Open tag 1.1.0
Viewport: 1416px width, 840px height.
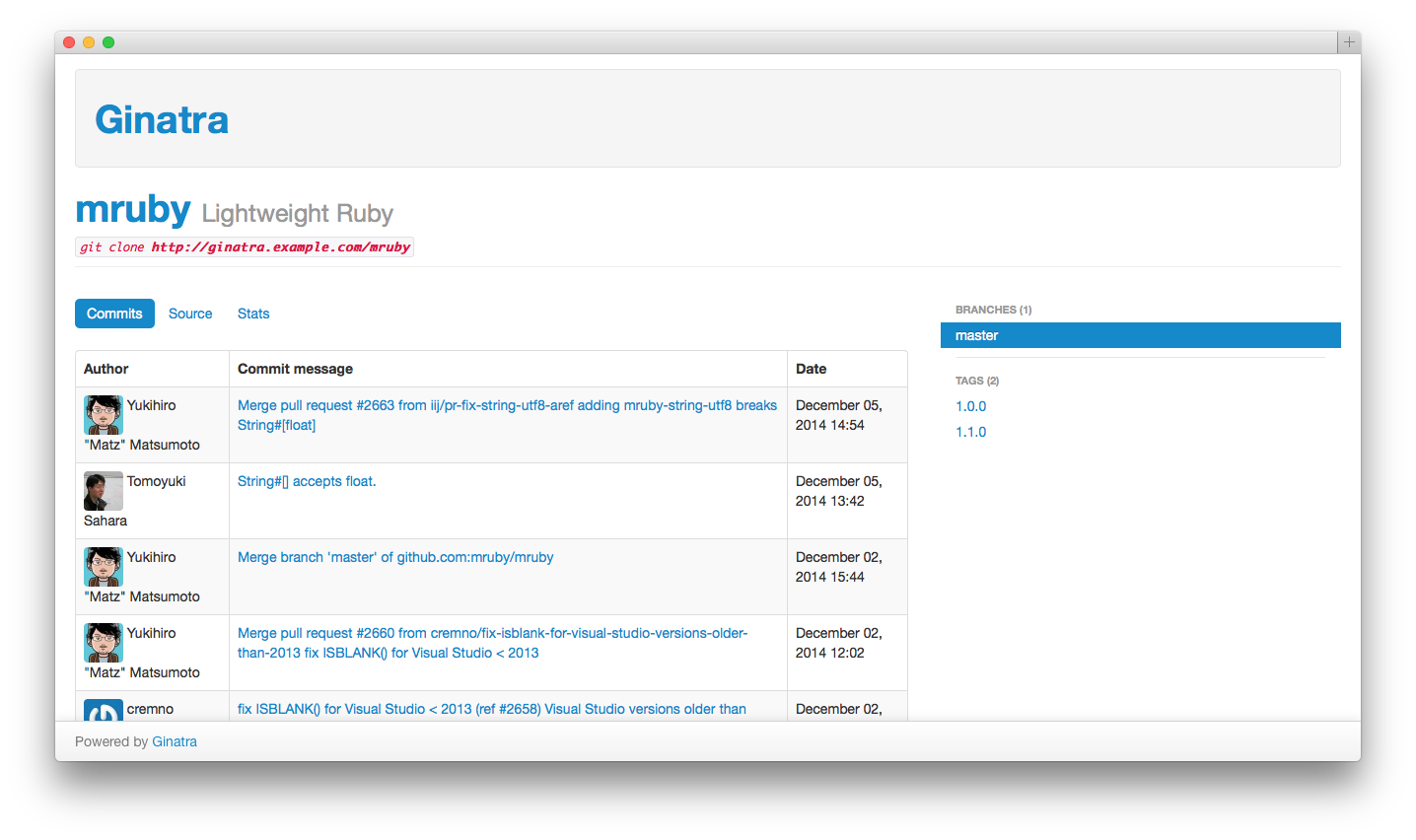[970, 432]
